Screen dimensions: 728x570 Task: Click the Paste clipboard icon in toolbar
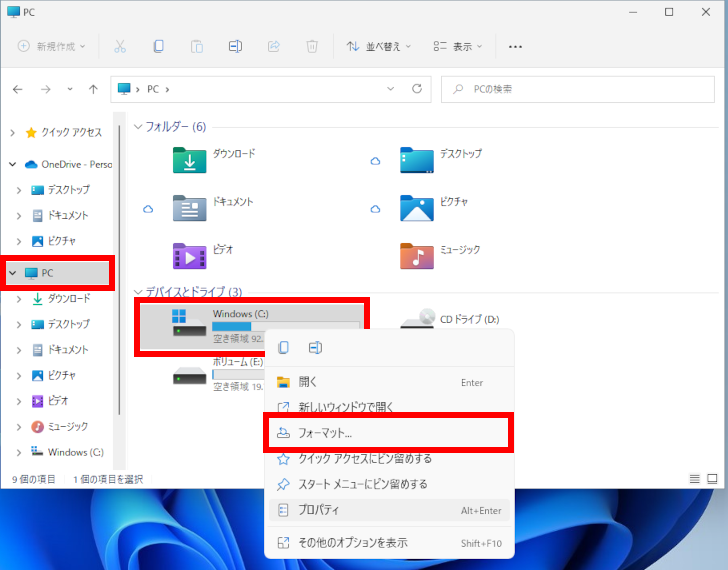(197, 46)
